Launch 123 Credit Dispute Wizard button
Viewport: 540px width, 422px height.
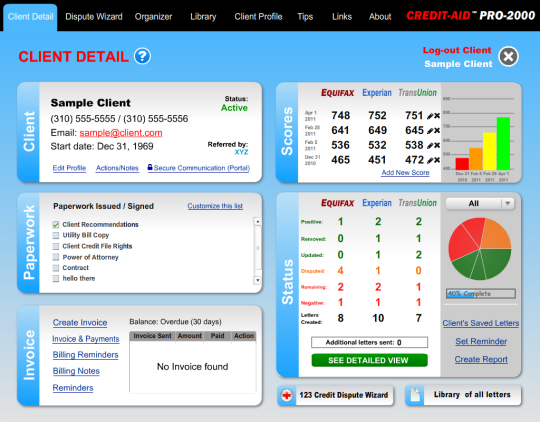click(335, 395)
